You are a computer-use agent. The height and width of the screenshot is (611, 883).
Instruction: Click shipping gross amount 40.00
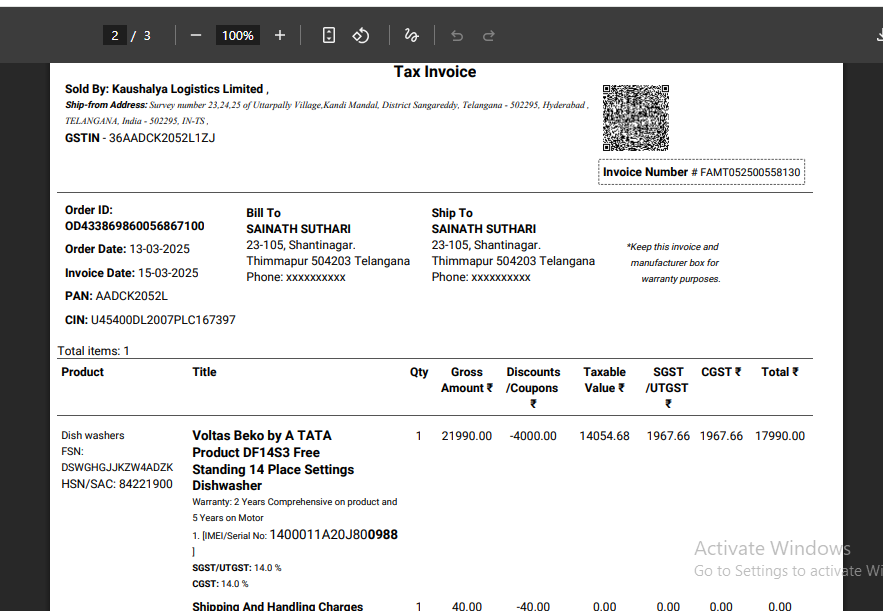click(x=466, y=606)
